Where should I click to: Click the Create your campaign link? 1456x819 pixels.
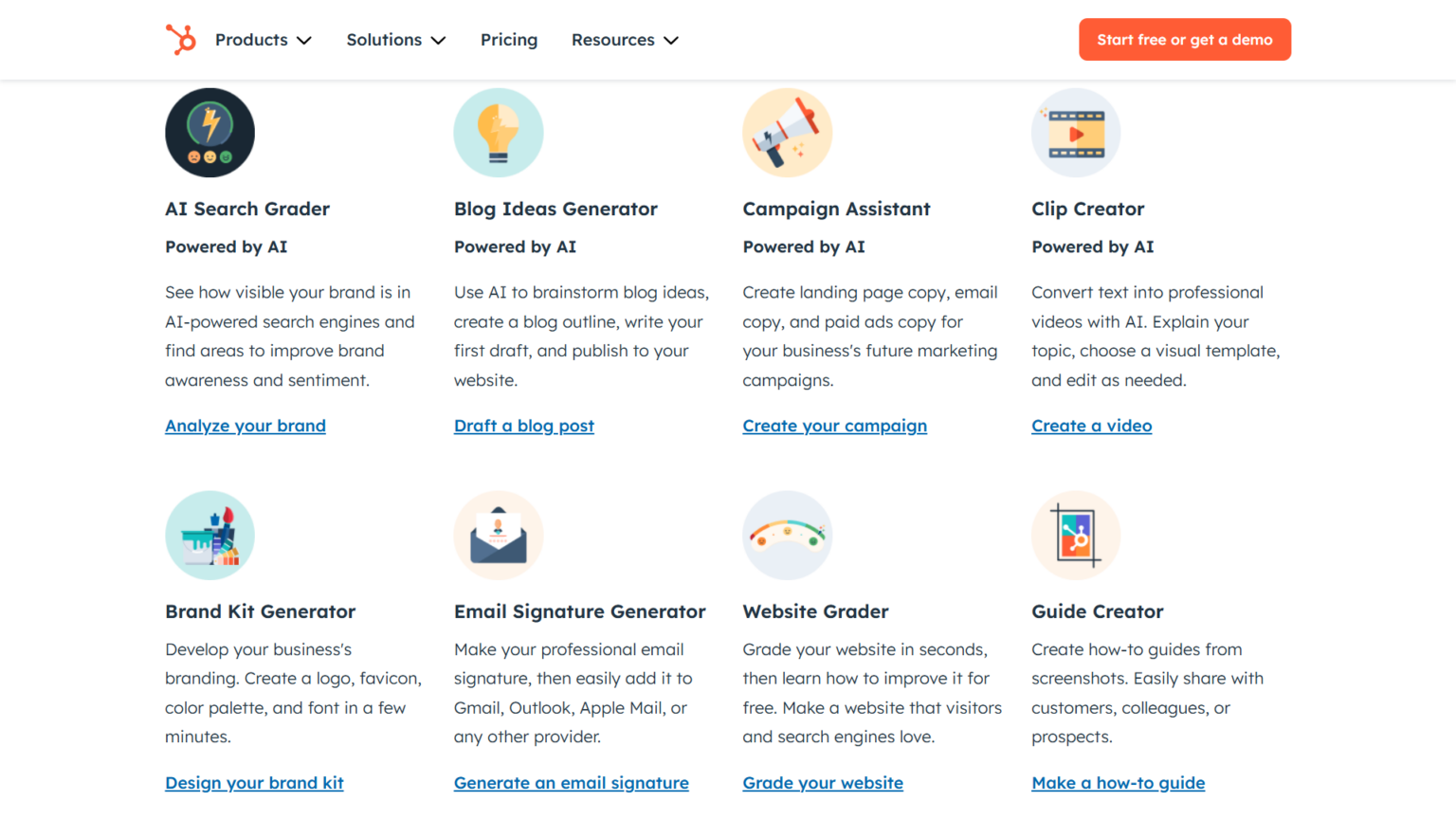coord(835,426)
